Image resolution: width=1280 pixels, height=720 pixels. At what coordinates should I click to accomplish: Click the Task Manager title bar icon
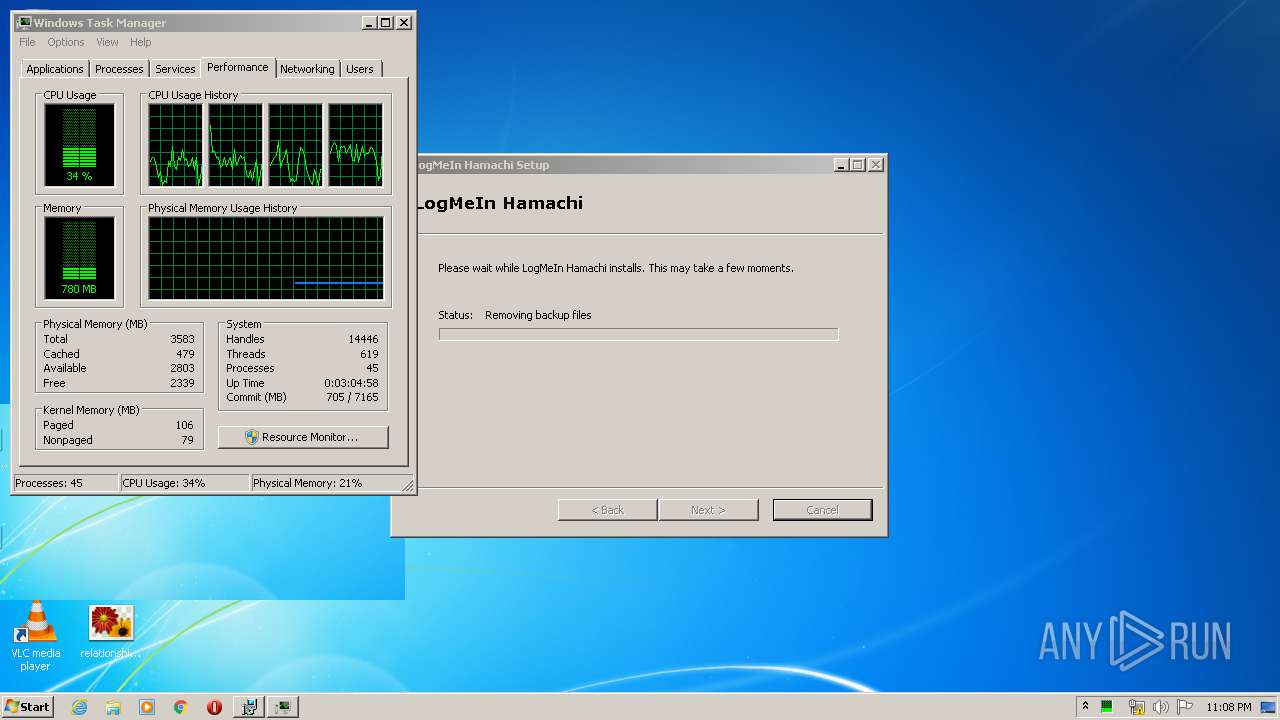click(x=24, y=22)
